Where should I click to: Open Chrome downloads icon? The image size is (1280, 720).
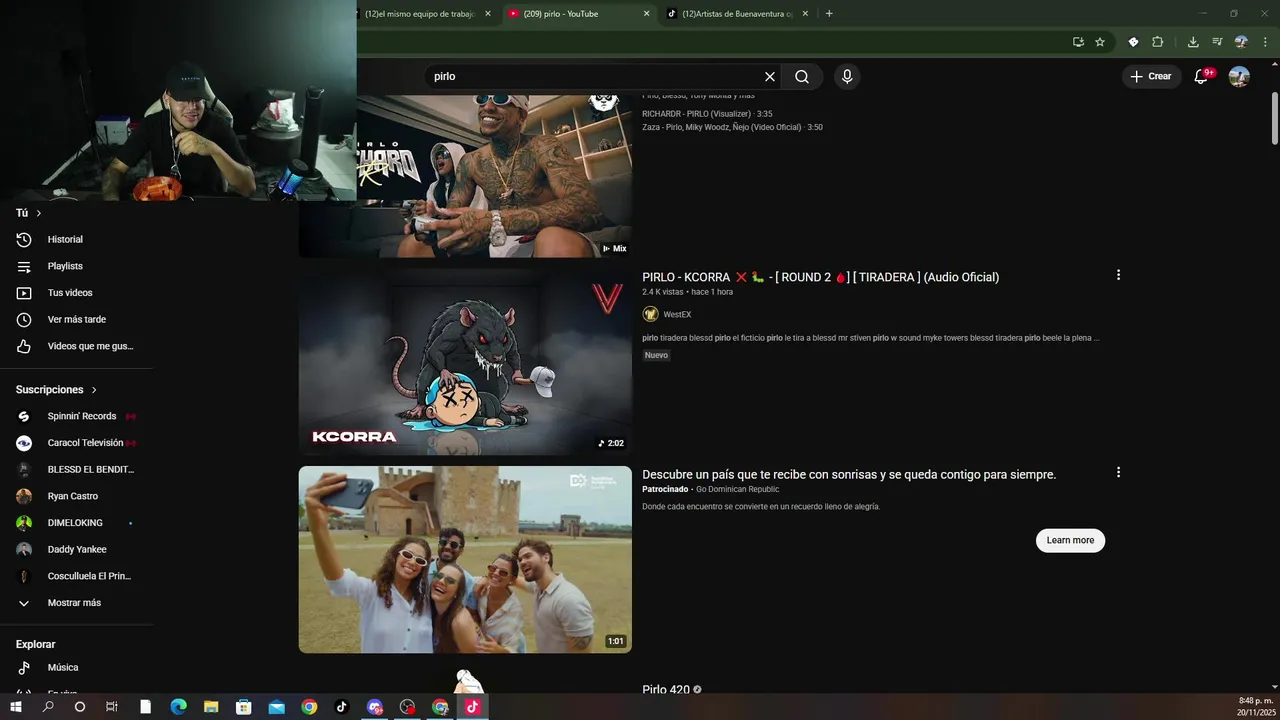(1193, 42)
